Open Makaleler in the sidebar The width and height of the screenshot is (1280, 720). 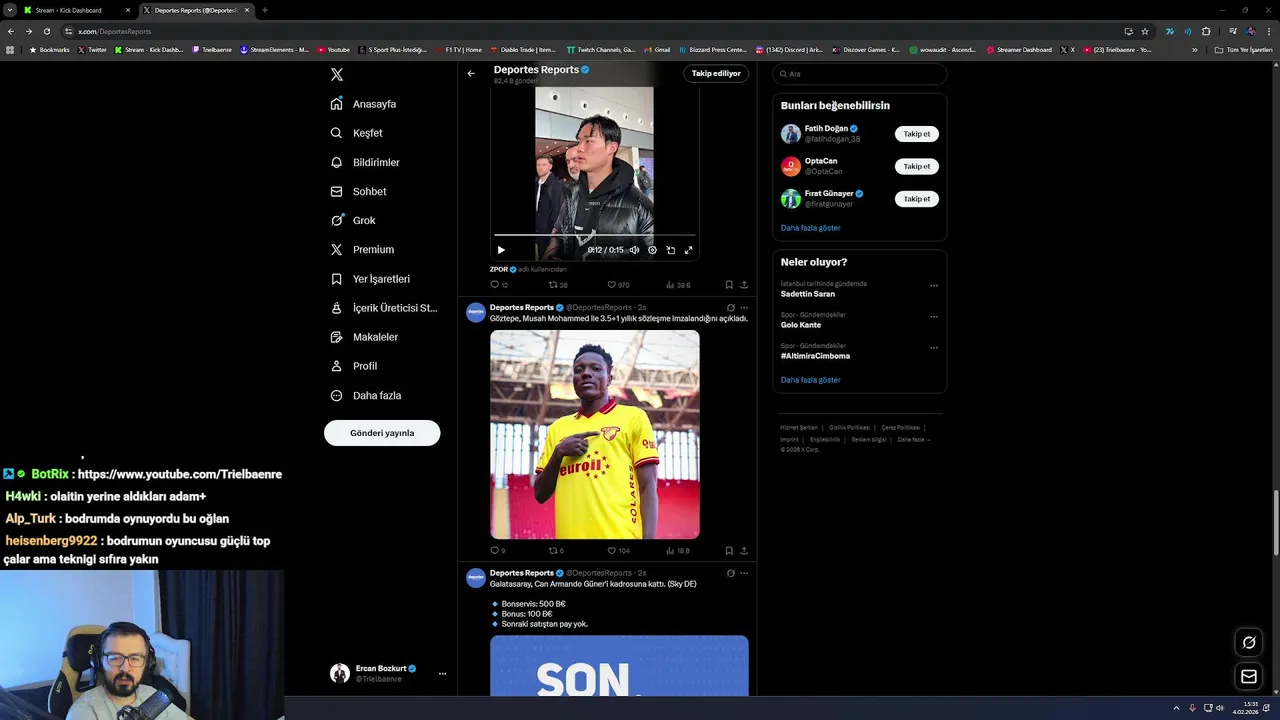point(364,337)
